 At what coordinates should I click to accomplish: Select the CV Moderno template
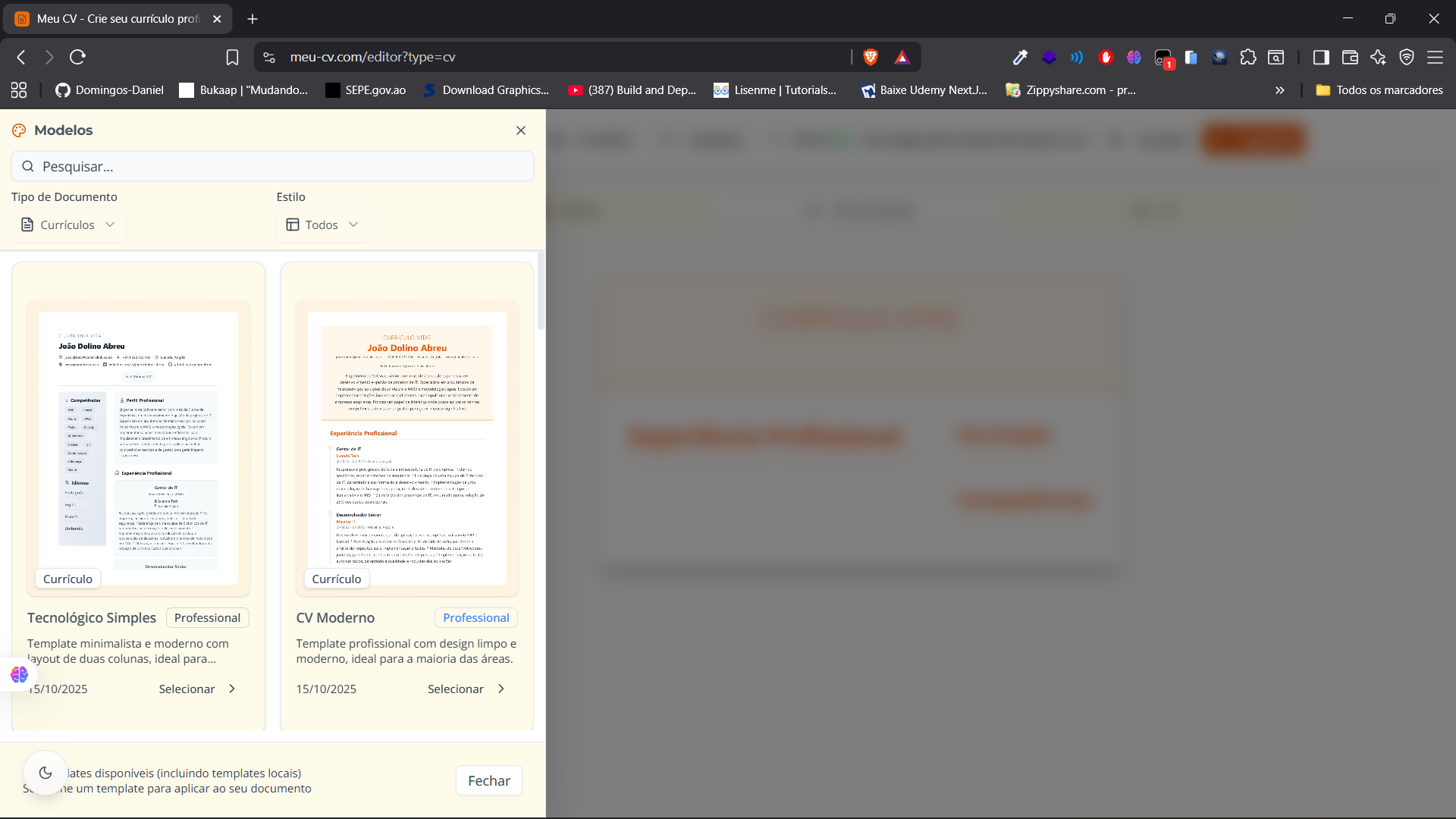click(x=465, y=689)
